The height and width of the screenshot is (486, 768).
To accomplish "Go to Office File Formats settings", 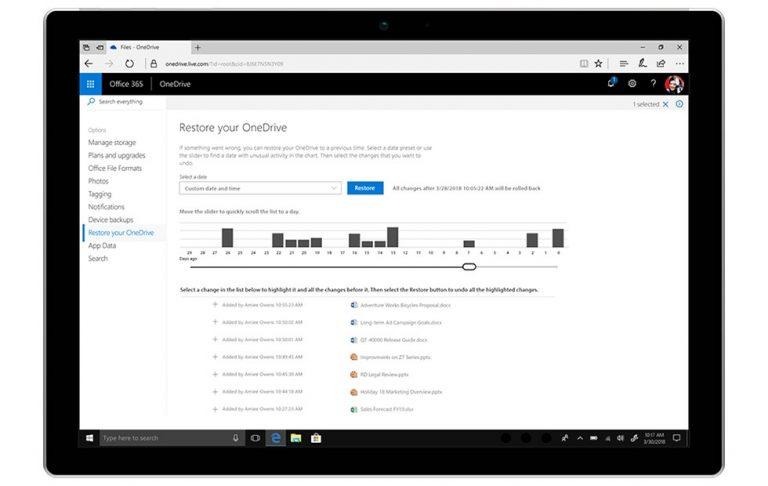I will pos(115,168).
